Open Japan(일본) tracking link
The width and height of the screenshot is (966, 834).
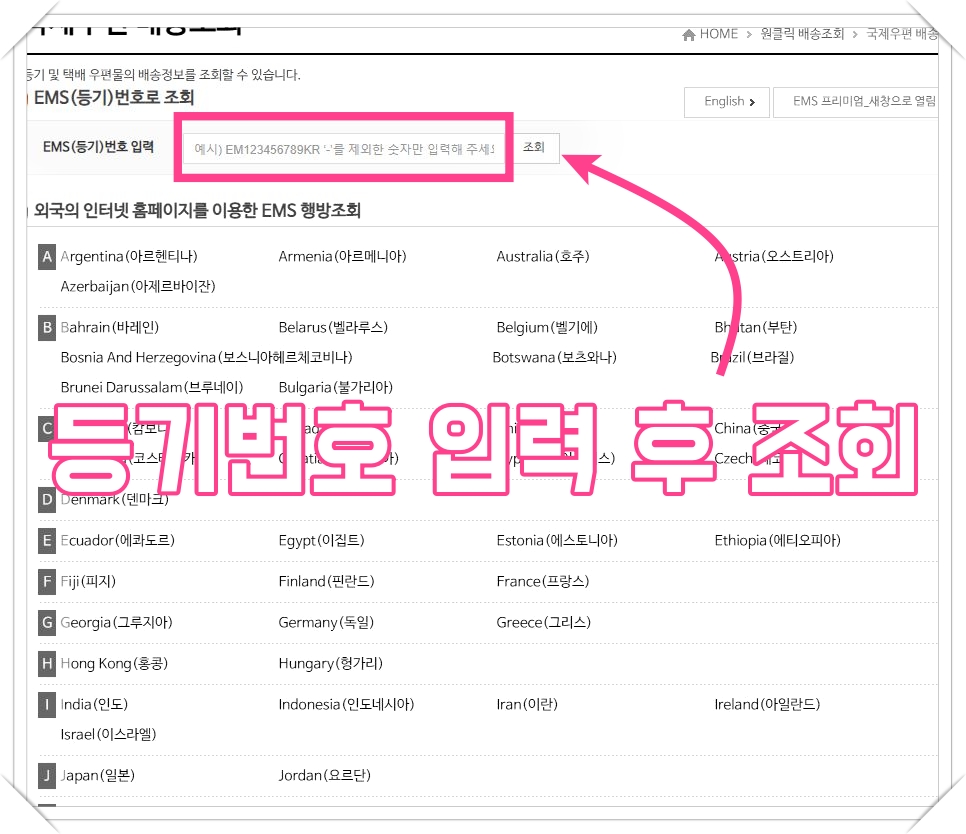[x=97, y=775]
